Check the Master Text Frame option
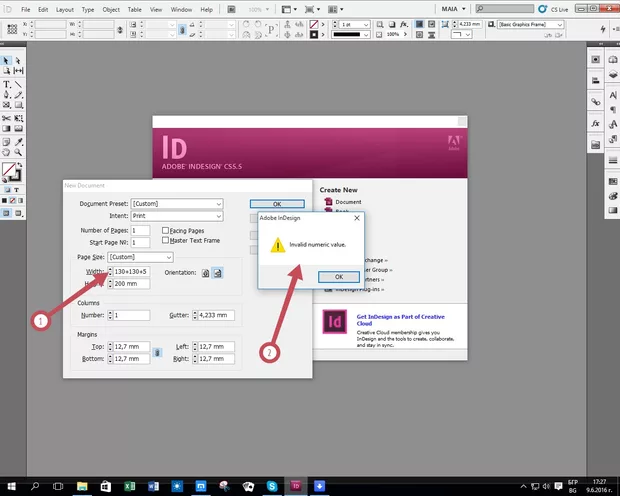Image resolution: width=620 pixels, height=496 pixels. pyautogui.click(x=164, y=240)
